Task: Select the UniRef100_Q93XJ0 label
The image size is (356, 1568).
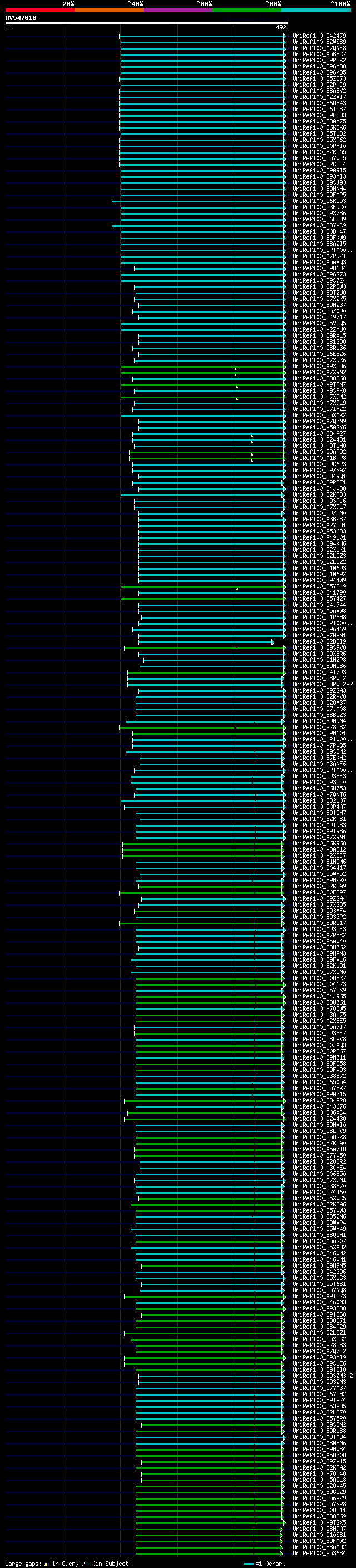Action: point(319,783)
